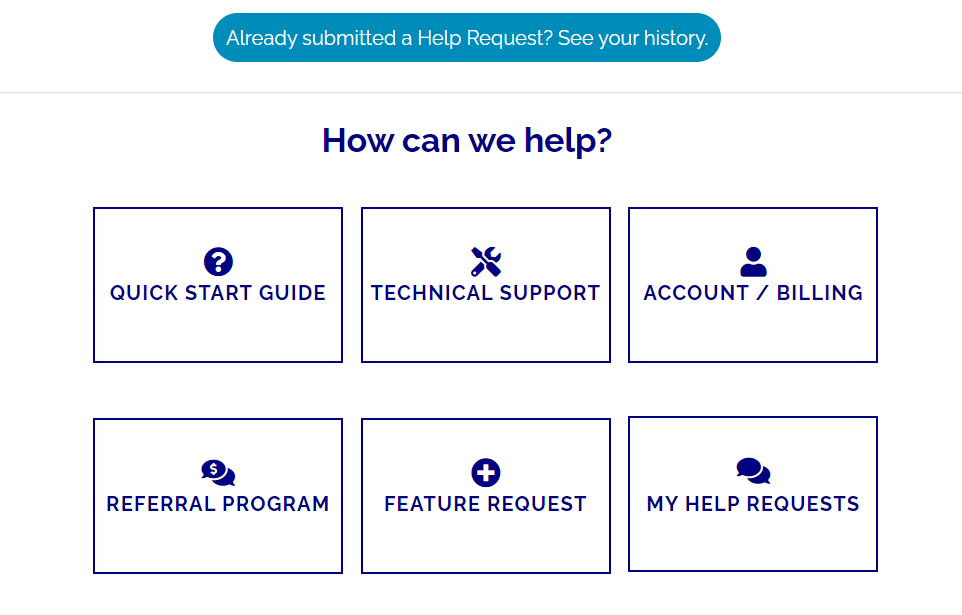The height and width of the screenshot is (615, 962).
Task: Click empty space inside Account / Billing card
Action: click(x=753, y=335)
